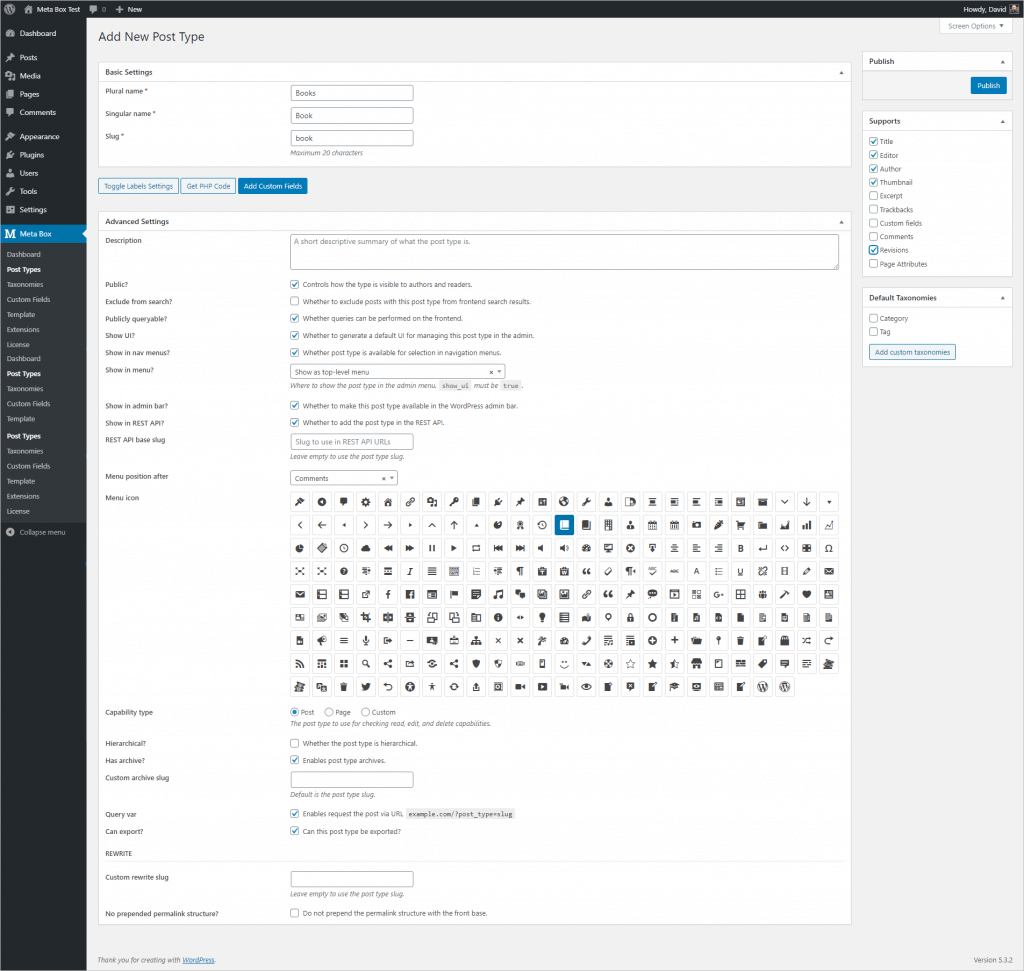Select the Twitter bird menu icon
Viewport: 1024px width, 971px height.
366,687
